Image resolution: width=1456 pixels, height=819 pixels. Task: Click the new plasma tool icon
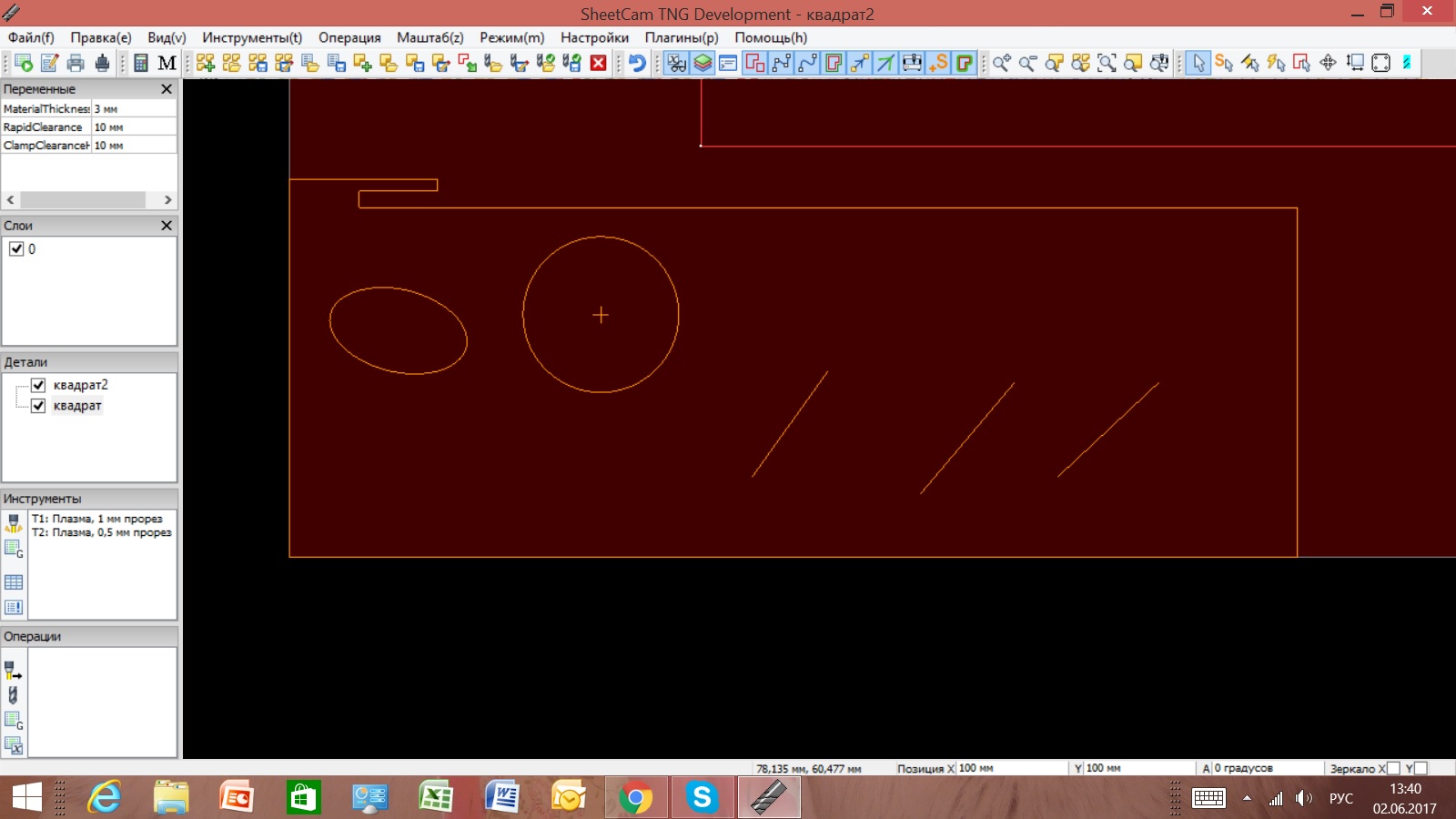(14, 523)
